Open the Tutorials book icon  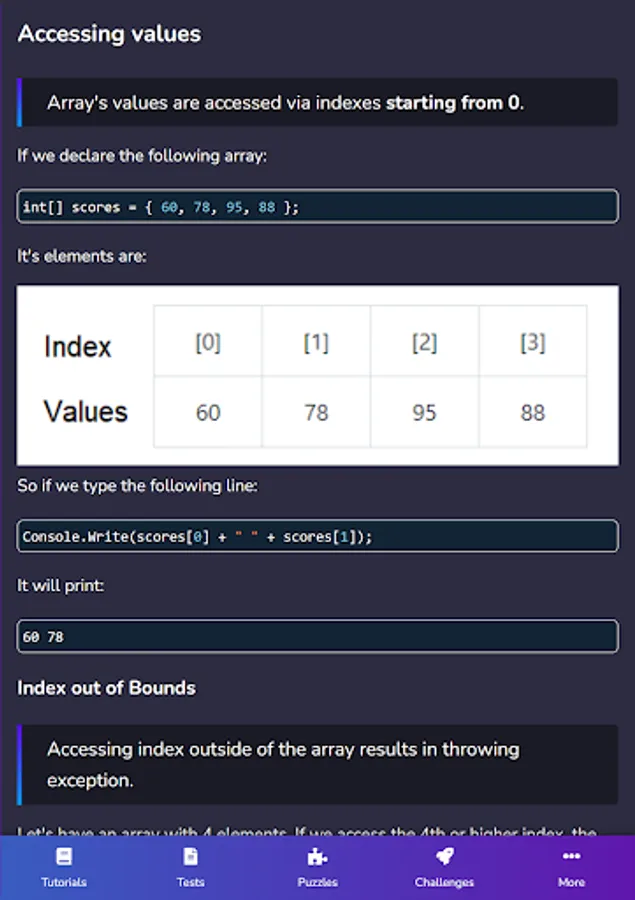[x=64, y=857]
